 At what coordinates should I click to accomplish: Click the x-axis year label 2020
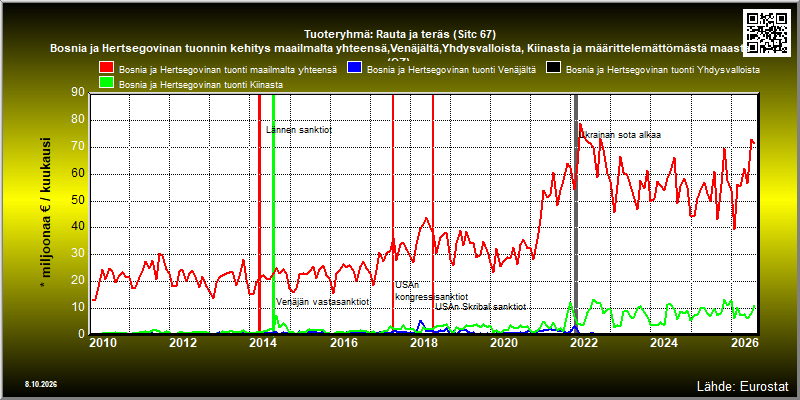pyautogui.click(x=504, y=342)
